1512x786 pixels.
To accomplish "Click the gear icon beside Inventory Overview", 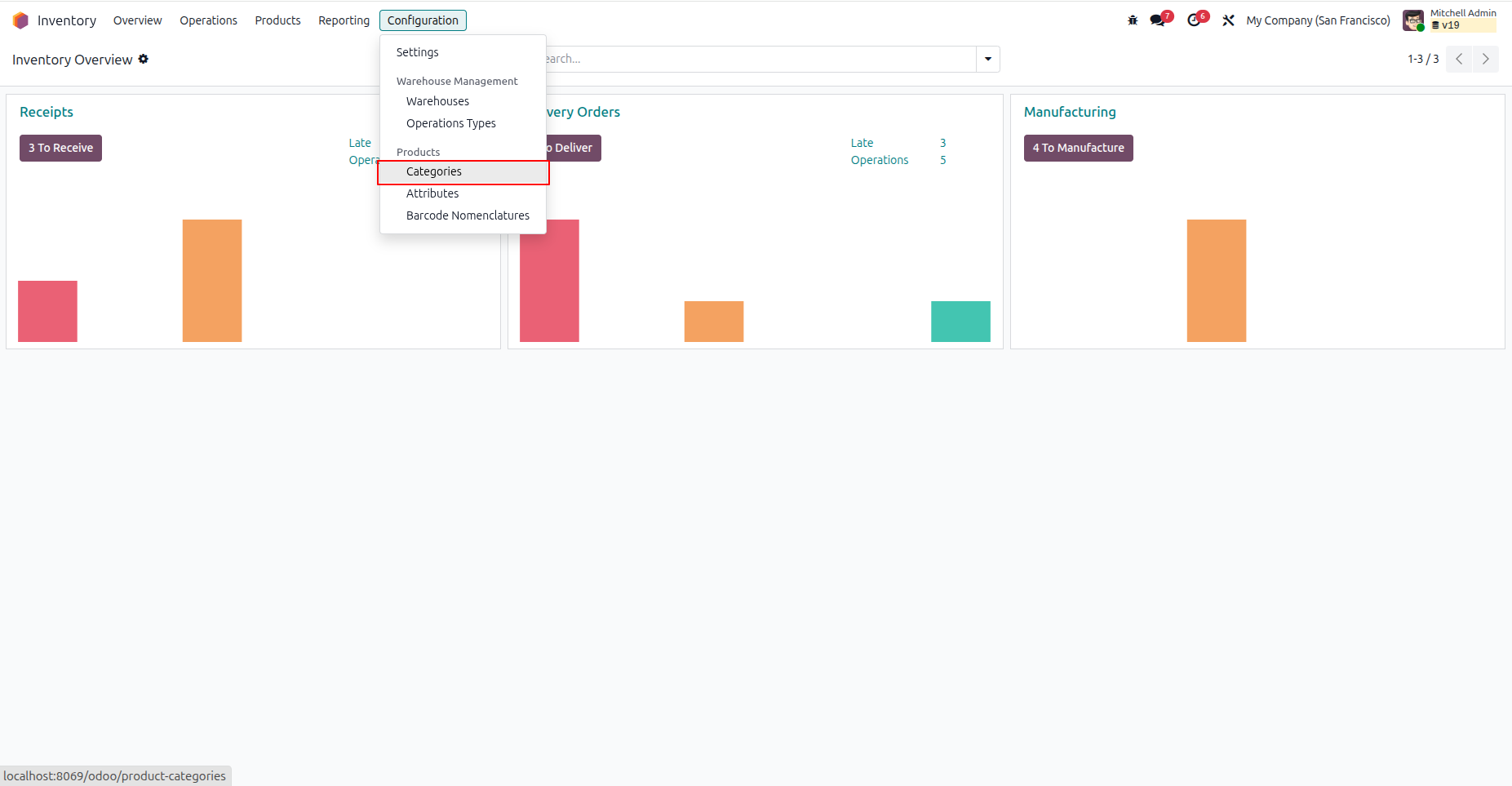I will (144, 59).
